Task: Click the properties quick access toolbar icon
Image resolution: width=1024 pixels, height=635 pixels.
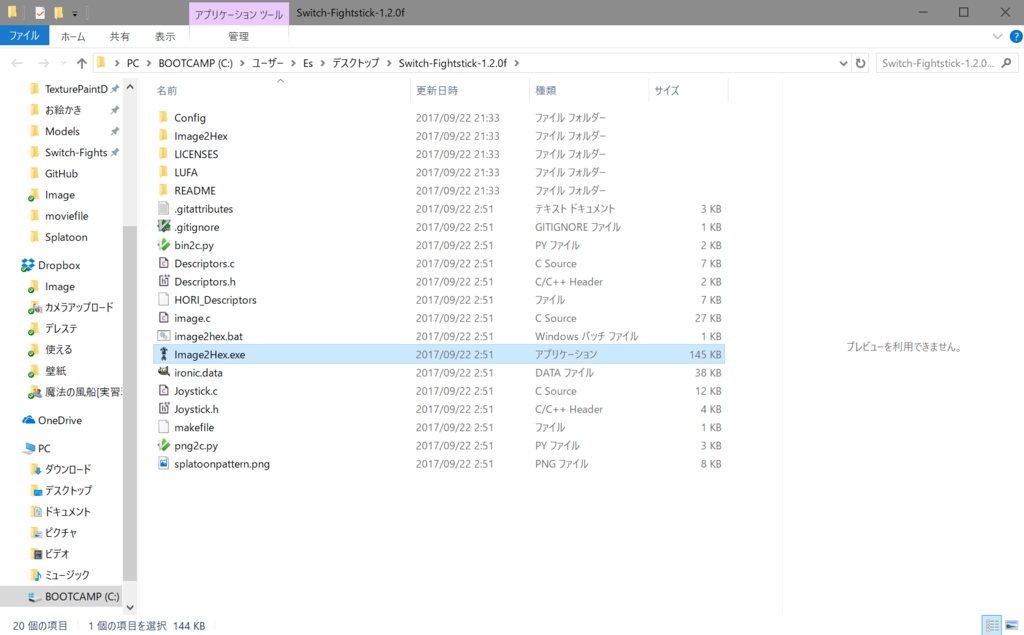Action: click(40, 12)
